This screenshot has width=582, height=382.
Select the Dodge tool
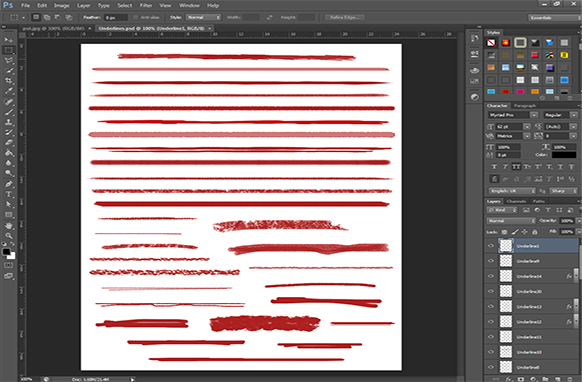point(8,173)
